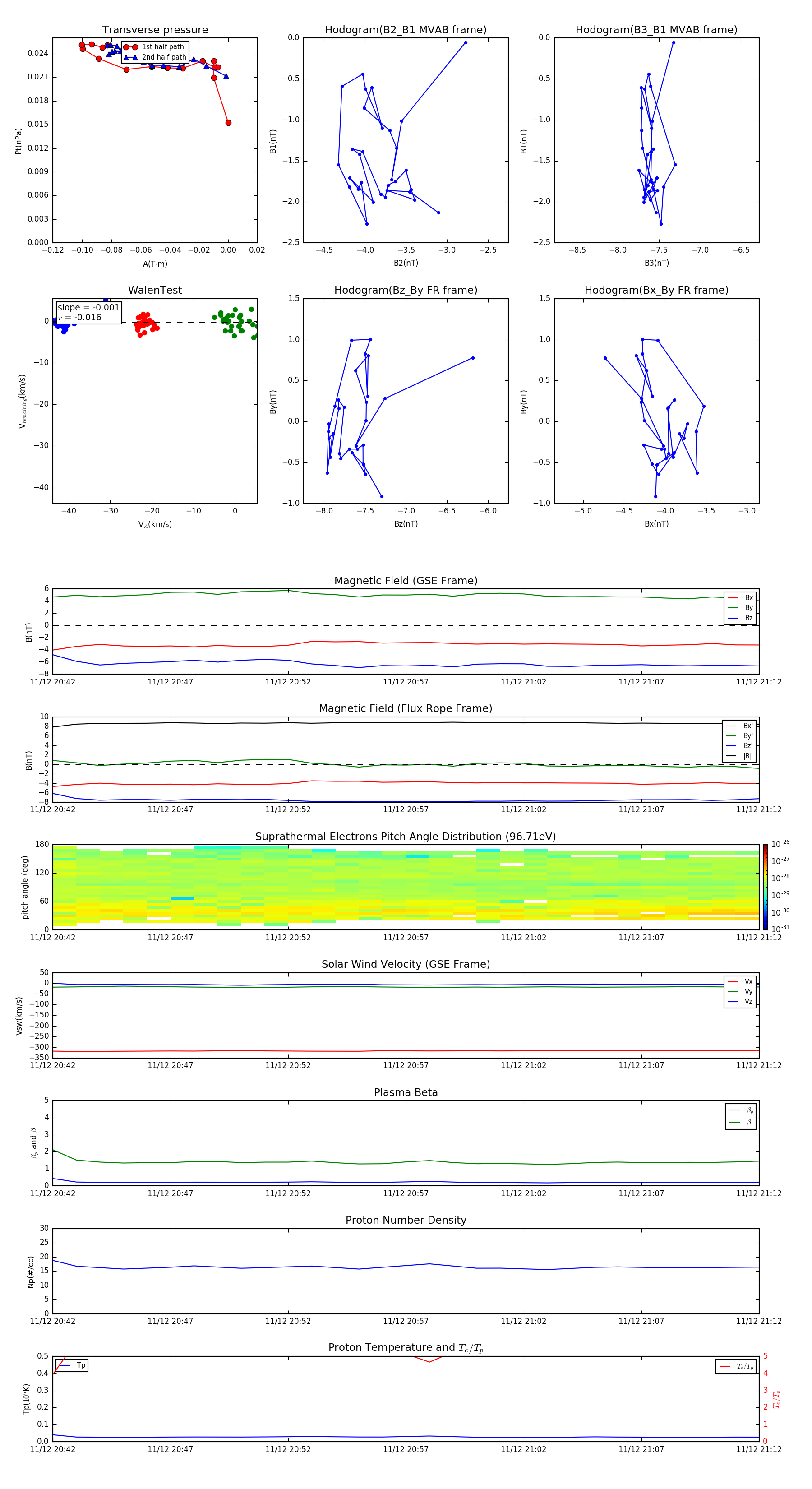Click the right red 'Te/Tp' axis label
The width and height of the screenshot is (812, 1489).
777,1399
